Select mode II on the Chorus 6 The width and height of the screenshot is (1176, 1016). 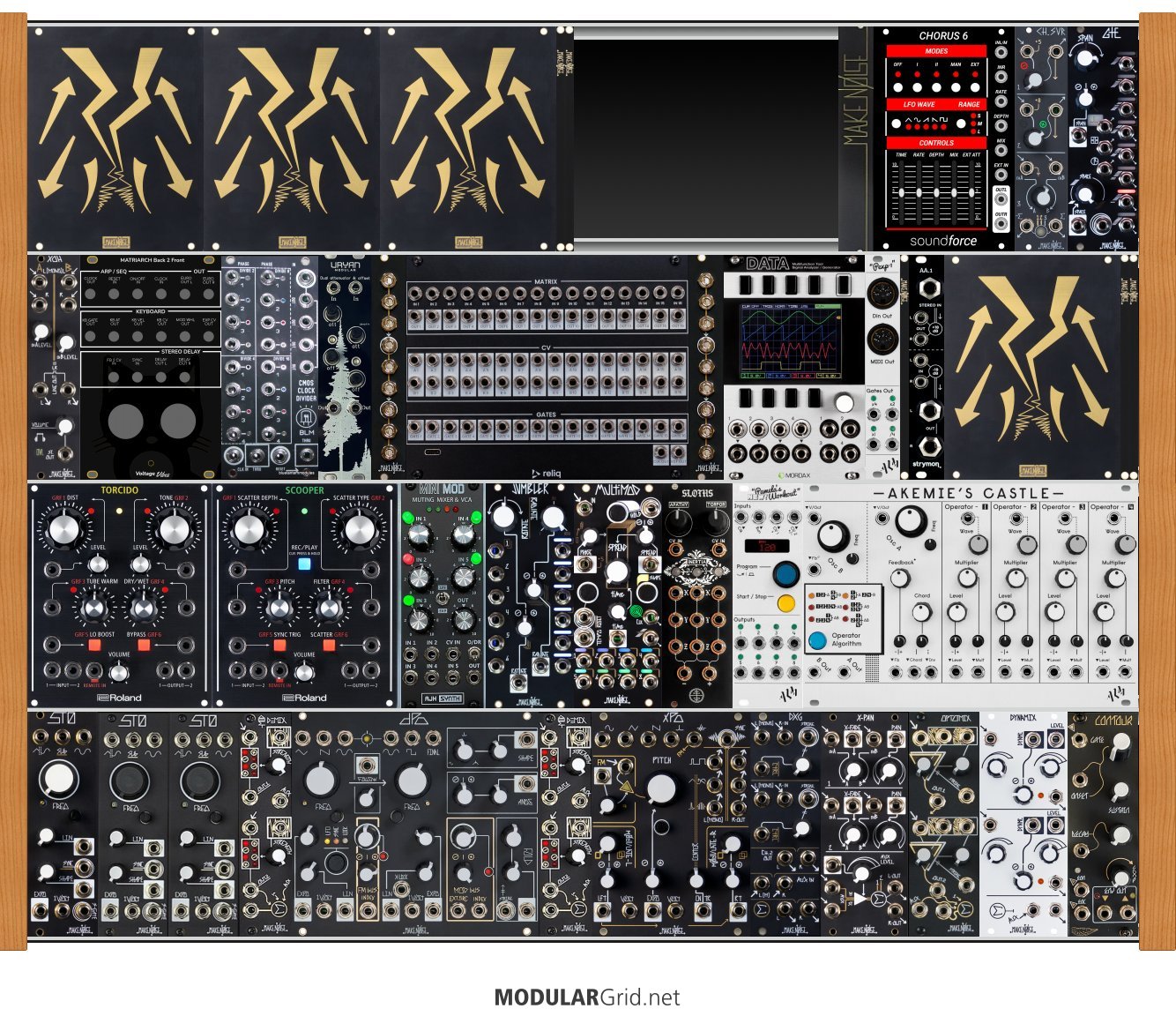click(x=936, y=87)
